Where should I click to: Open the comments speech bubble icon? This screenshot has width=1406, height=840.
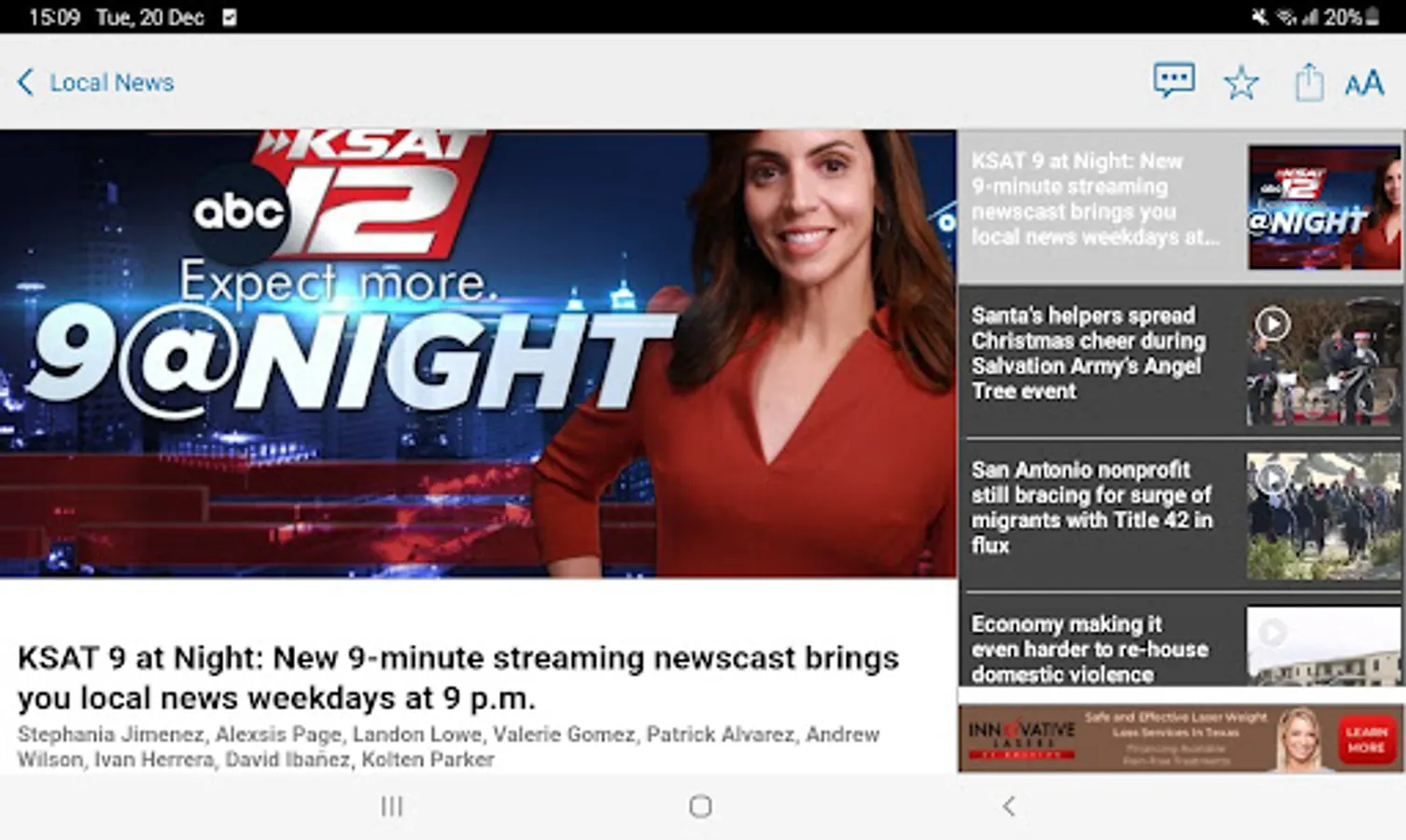pyautogui.click(x=1174, y=81)
